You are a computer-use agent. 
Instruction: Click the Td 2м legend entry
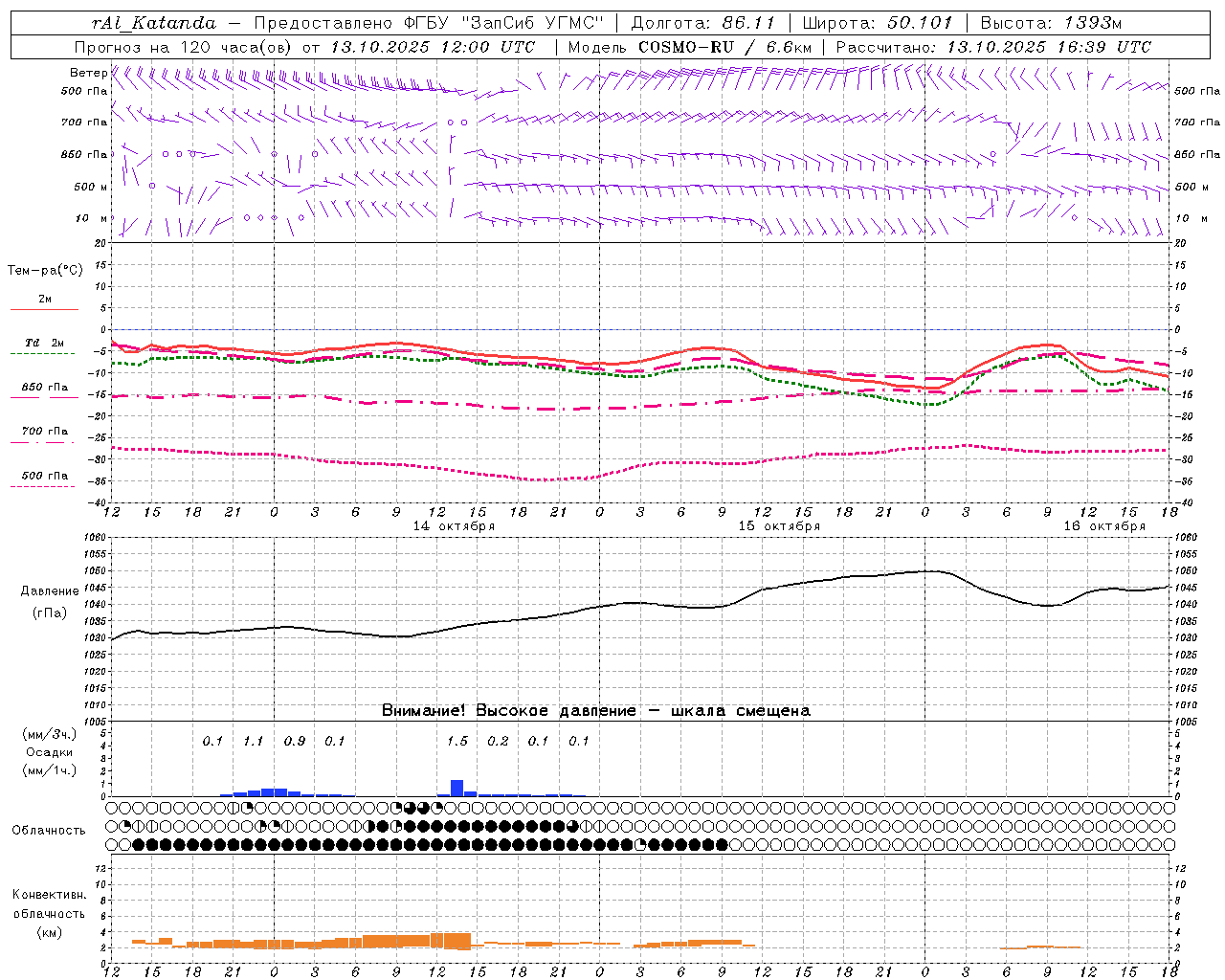click(x=44, y=343)
